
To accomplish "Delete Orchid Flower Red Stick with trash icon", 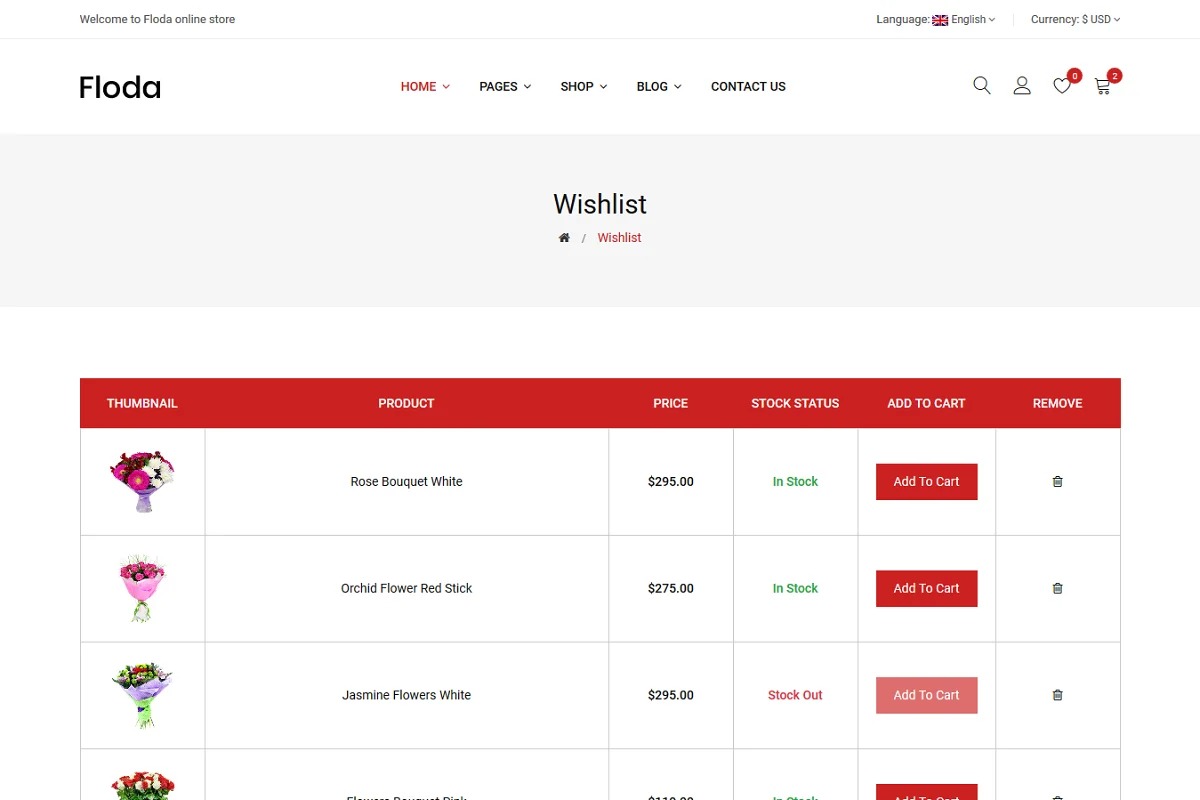I will click(1057, 589).
